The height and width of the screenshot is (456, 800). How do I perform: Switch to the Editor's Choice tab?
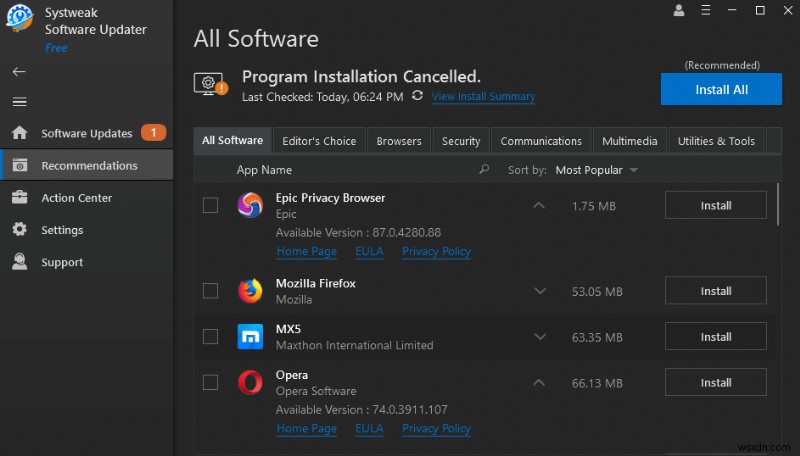click(x=319, y=141)
